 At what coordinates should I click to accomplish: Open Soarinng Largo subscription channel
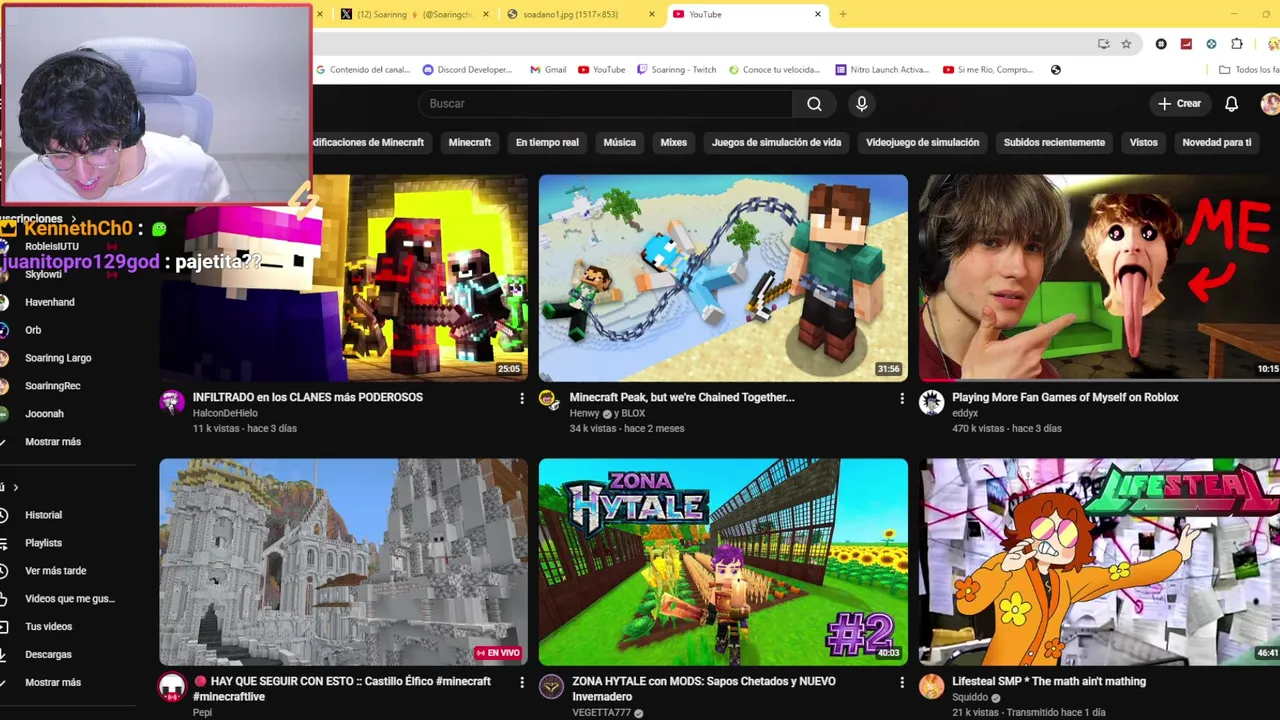pyautogui.click(x=58, y=358)
